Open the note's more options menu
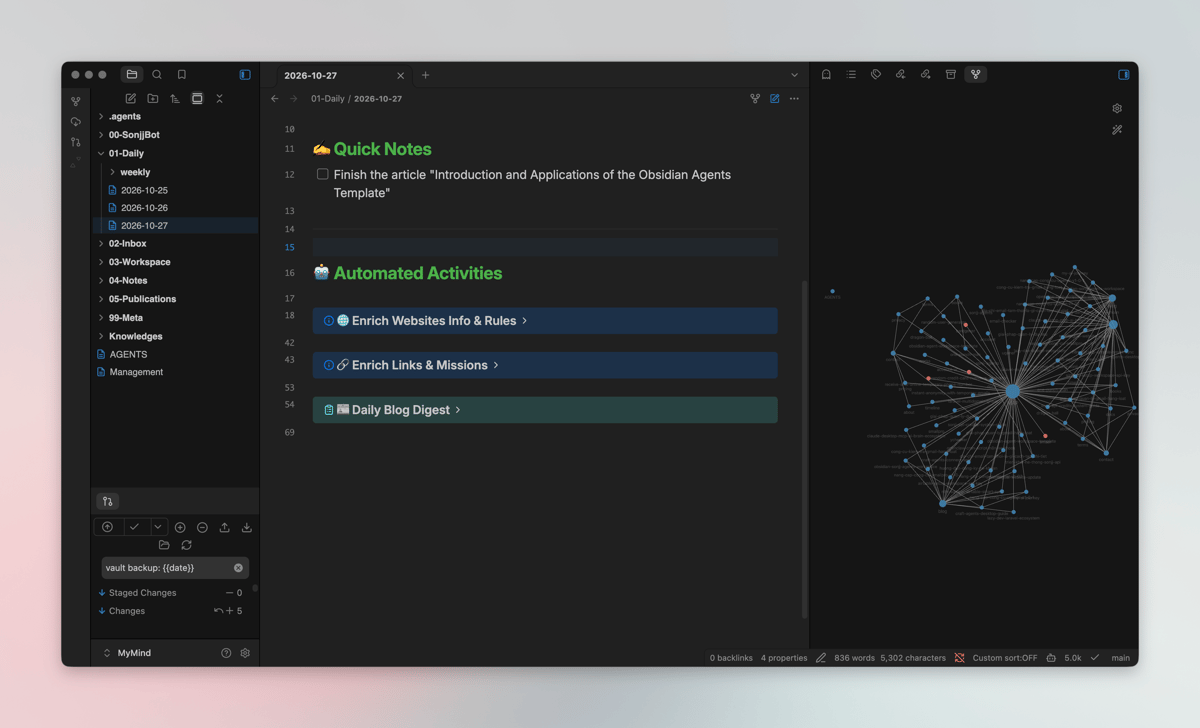The height and width of the screenshot is (728, 1200). (794, 99)
